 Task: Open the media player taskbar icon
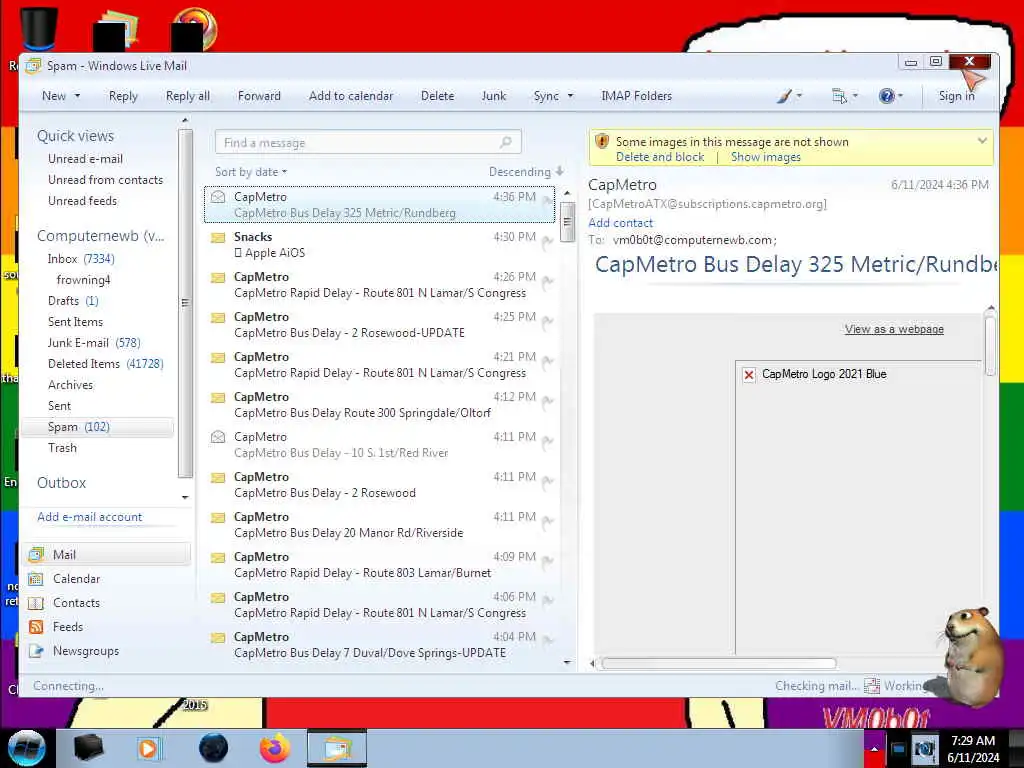click(148, 748)
